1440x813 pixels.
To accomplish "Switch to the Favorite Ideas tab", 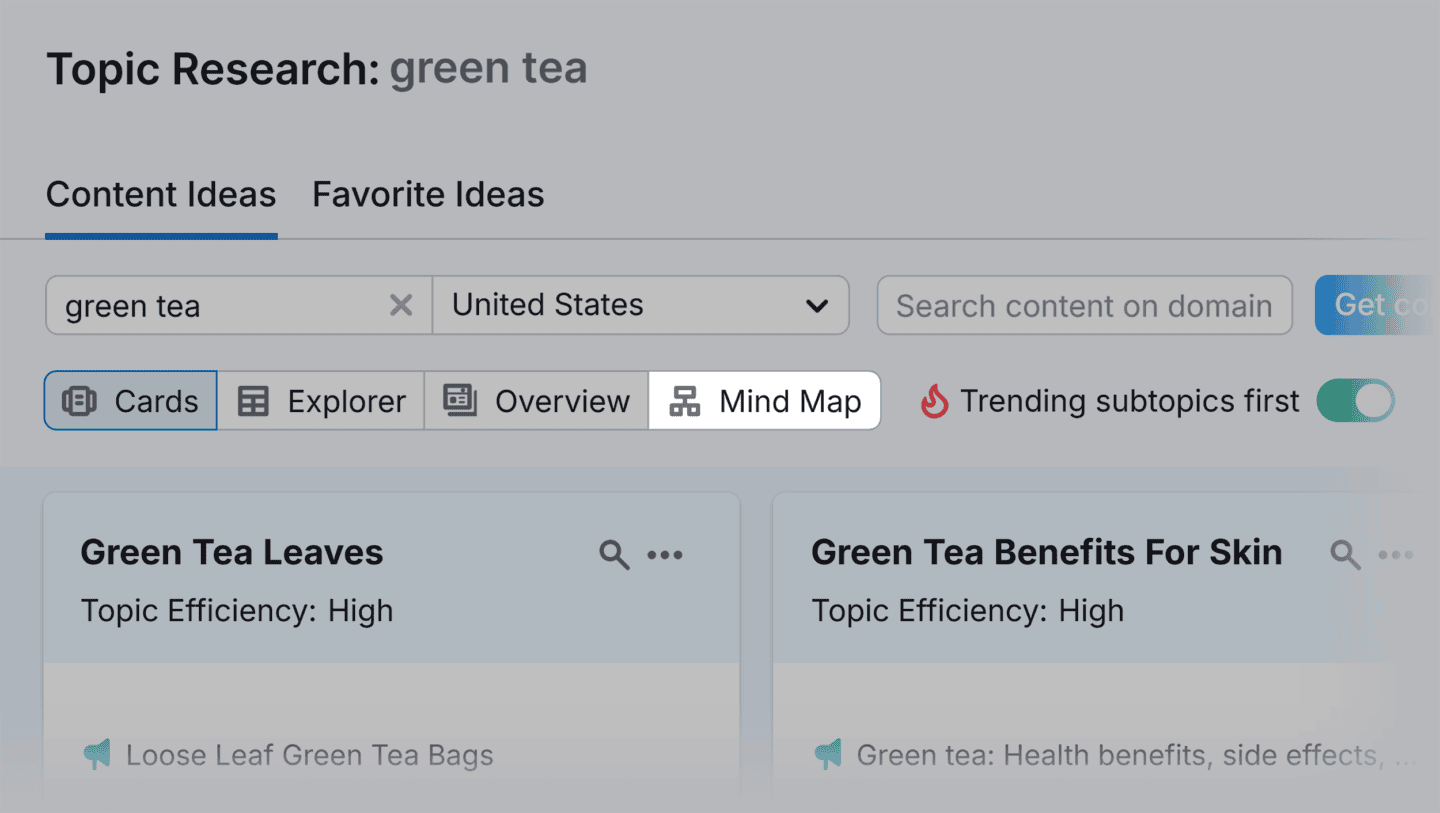I will coord(427,194).
